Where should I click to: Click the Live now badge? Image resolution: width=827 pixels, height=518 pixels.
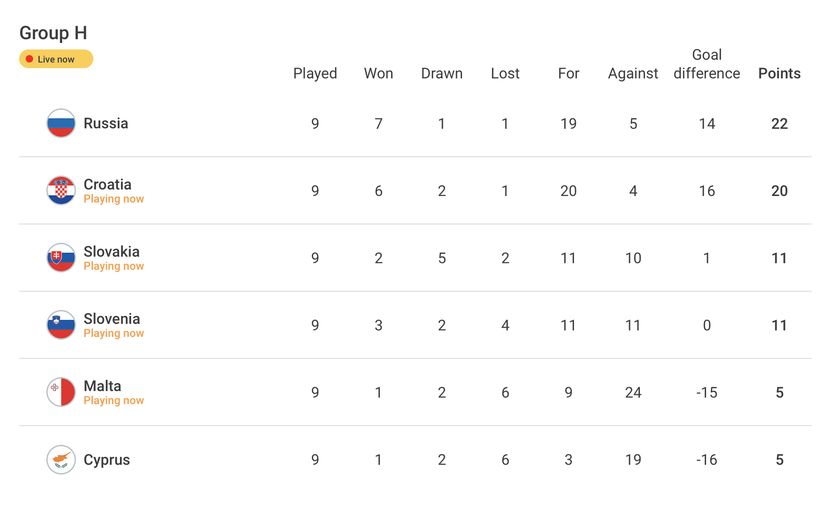(x=56, y=60)
